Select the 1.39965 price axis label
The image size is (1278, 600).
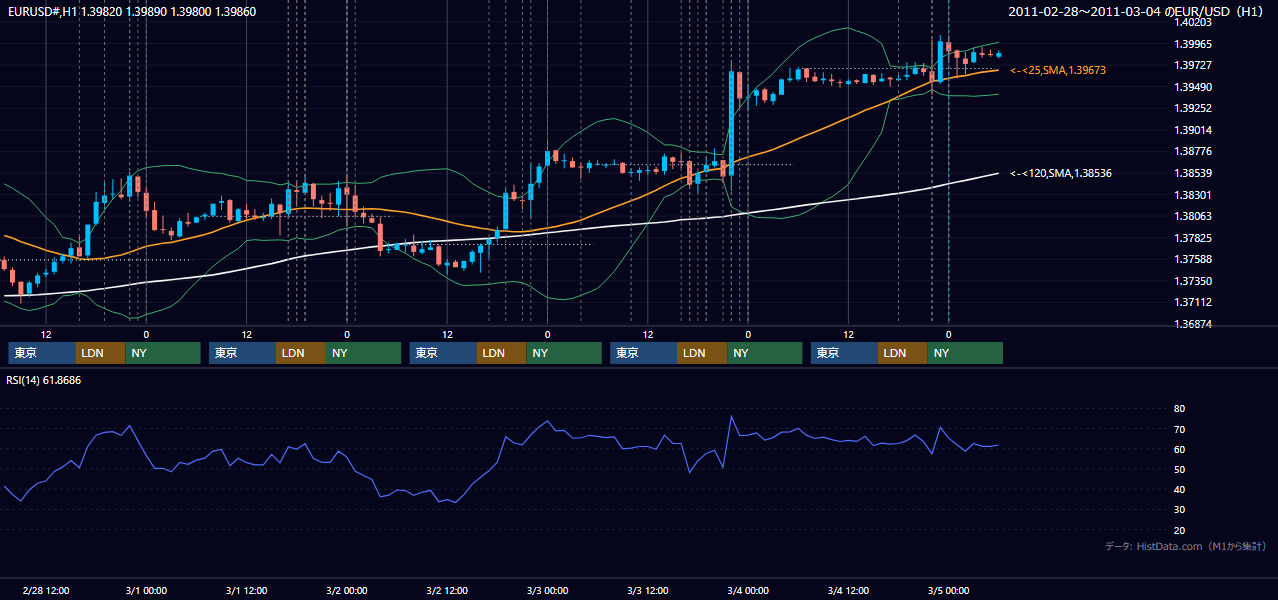point(1193,44)
